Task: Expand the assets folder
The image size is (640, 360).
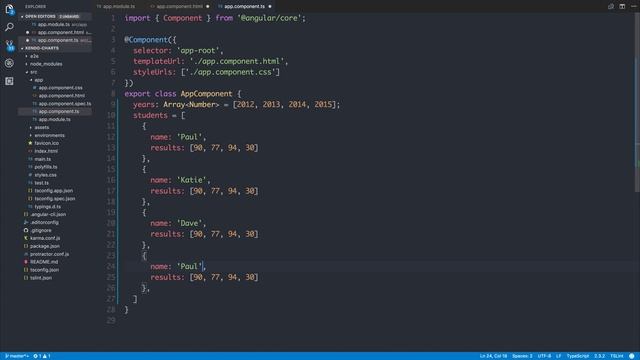Action: pos(42,127)
